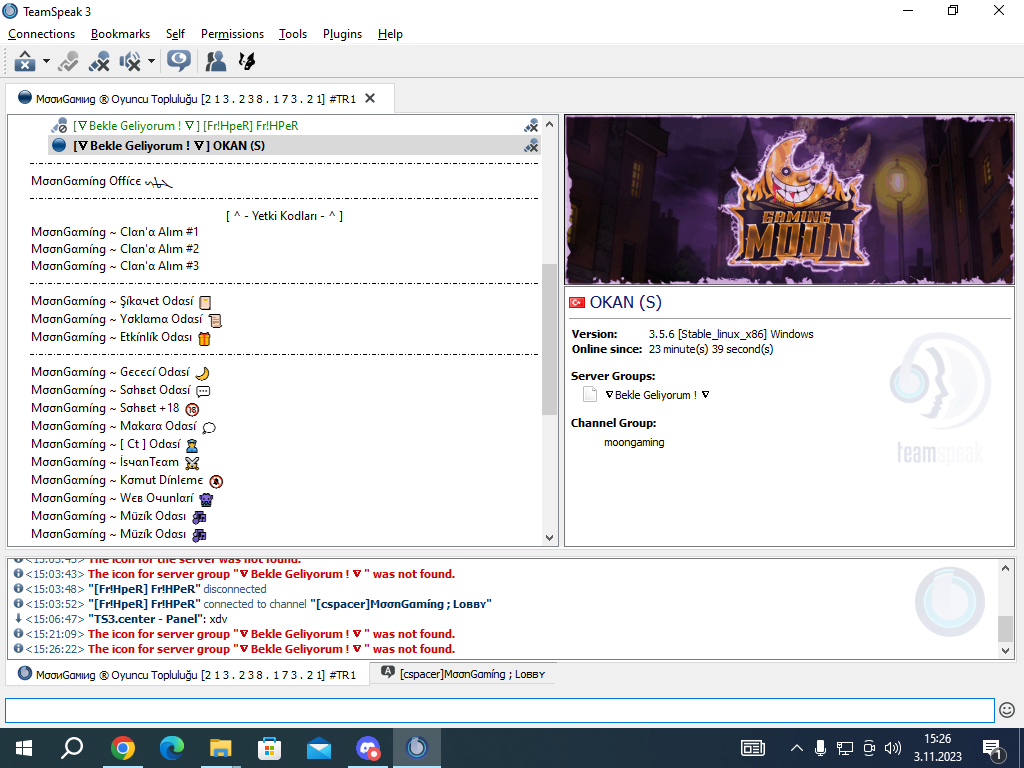Viewport: 1024px width, 768px height.
Task: Click the Bekle Geliyorum server group icon
Action: pyautogui.click(x=590, y=394)
